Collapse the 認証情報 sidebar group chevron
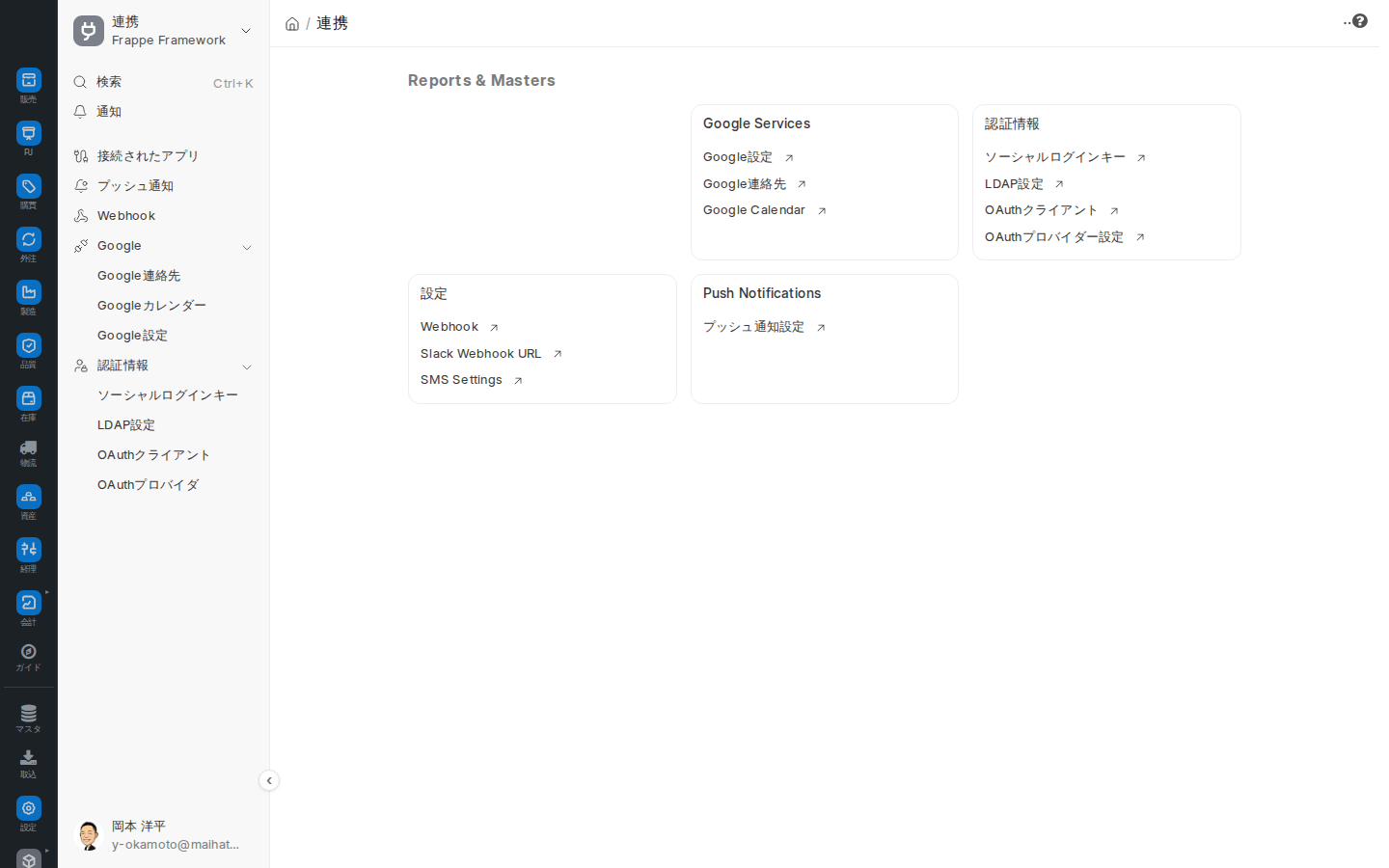 tap(247, 366)
